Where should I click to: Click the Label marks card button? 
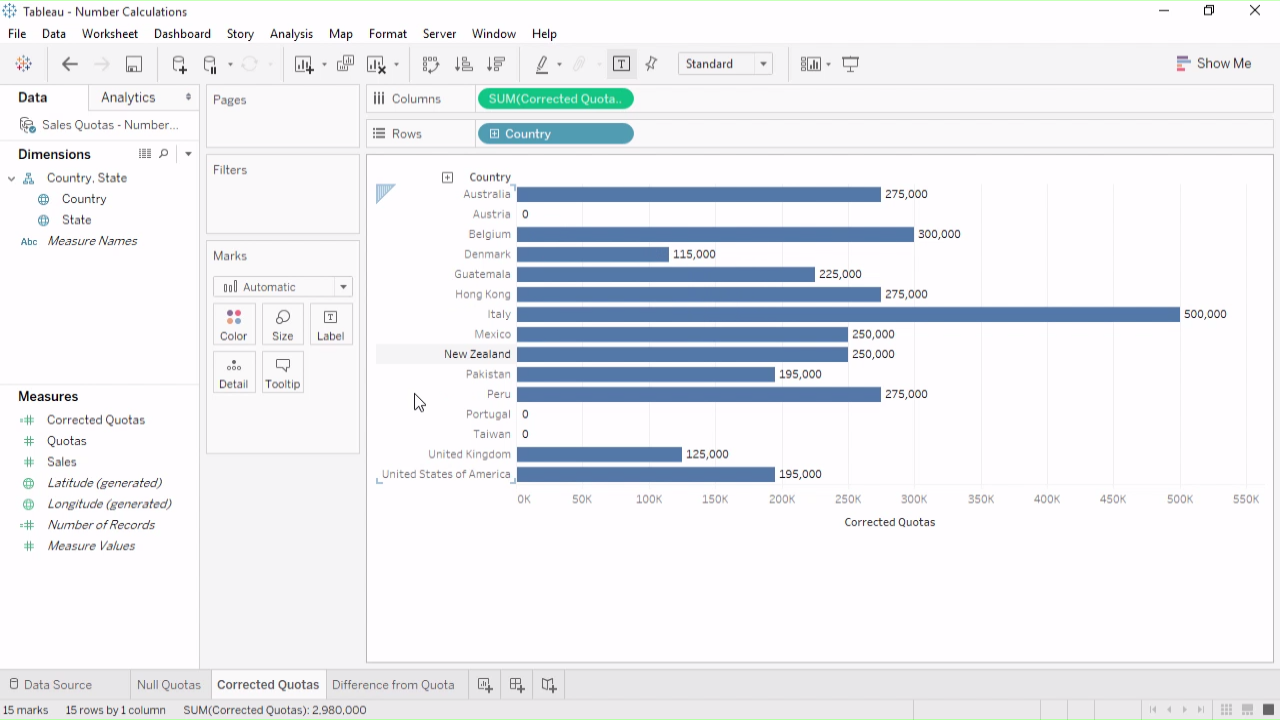tap(331, 325)
